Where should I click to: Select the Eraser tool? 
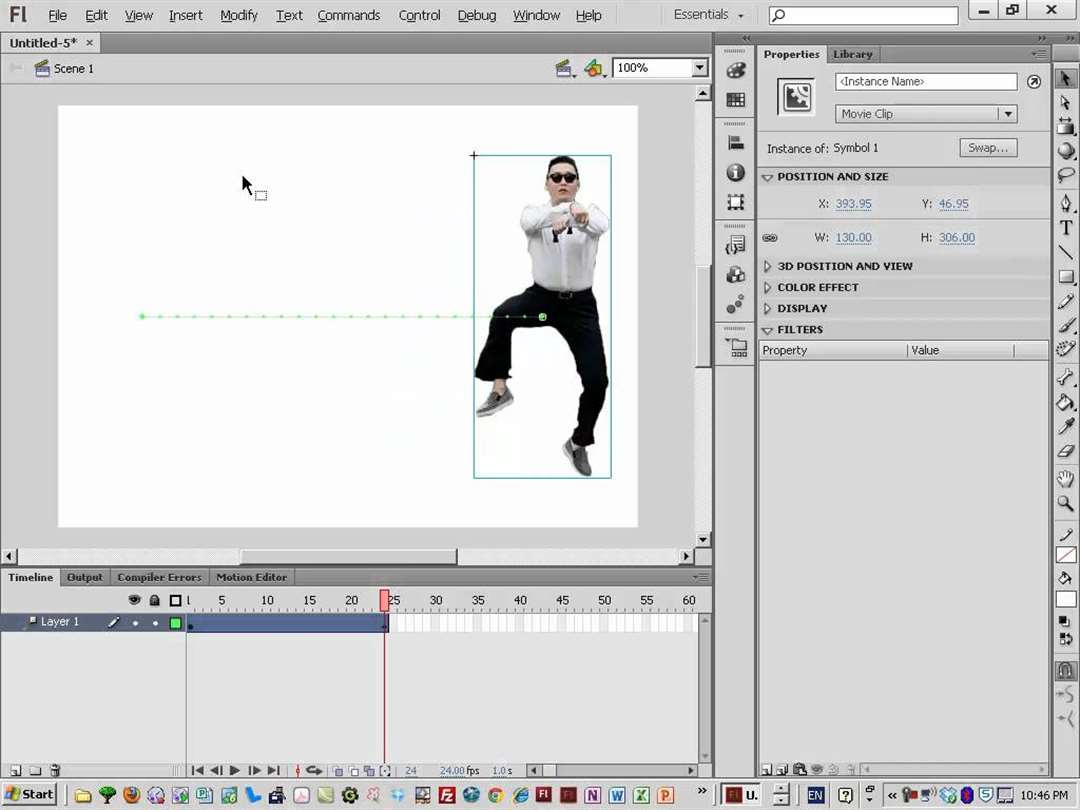1066,451
